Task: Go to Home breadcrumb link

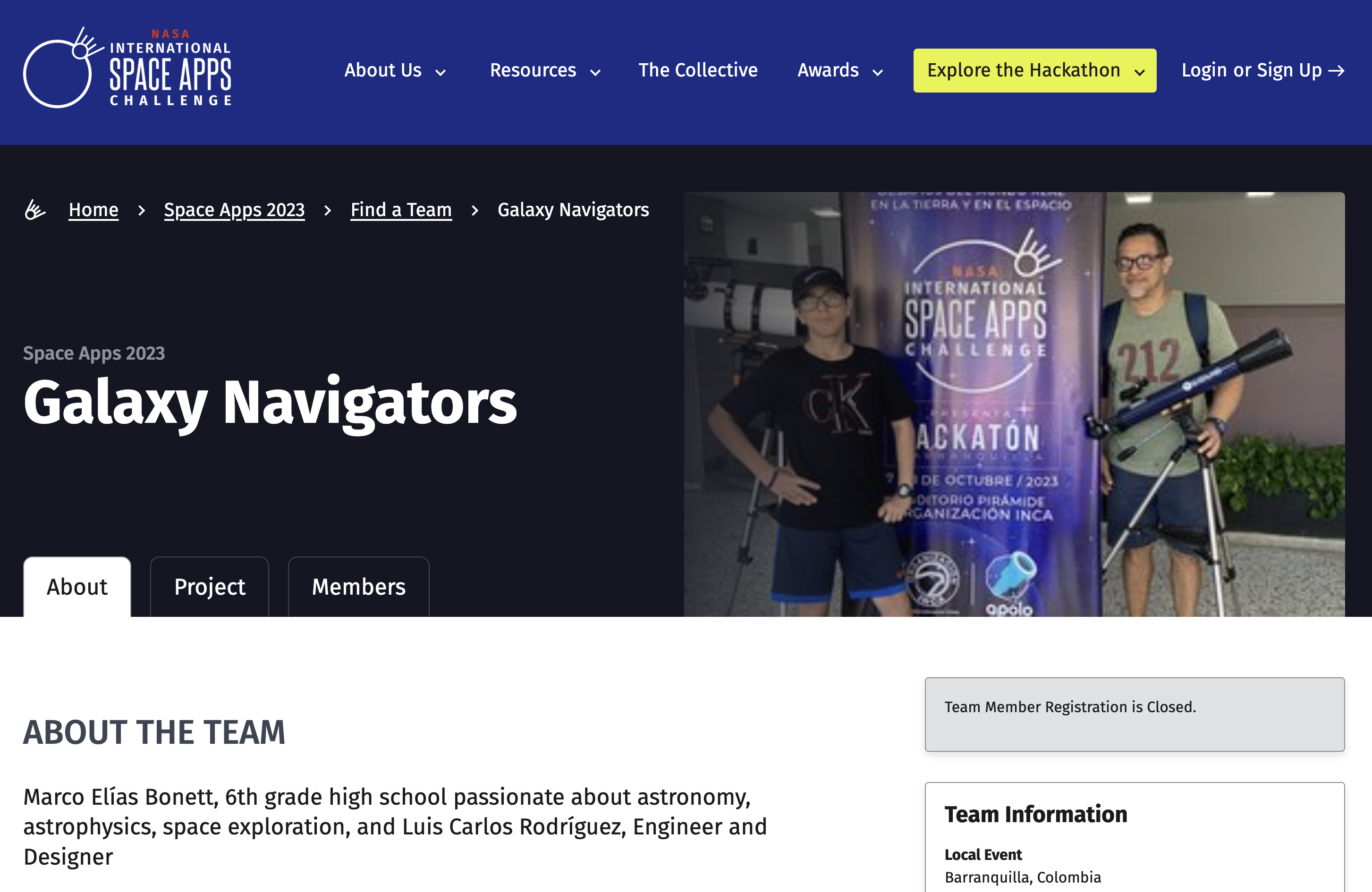Action: click(93, 210)
